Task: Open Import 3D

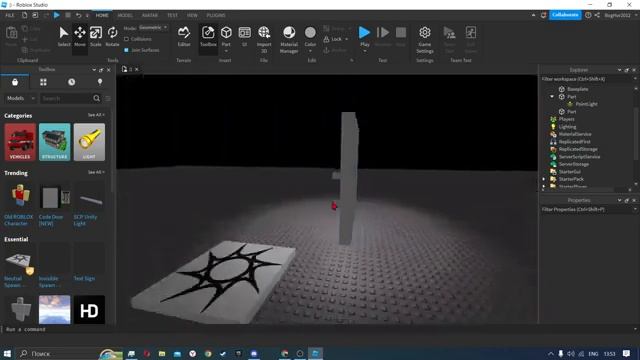Action: point(264,39)
